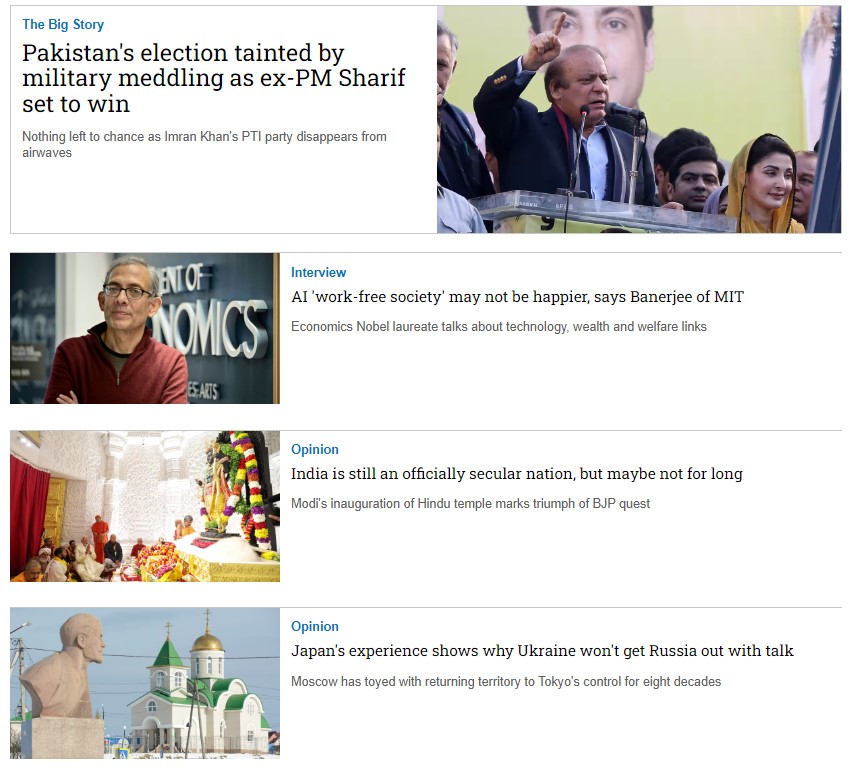Click Economics Nobel laureate summary text
Screen dimensions: 853x768
(x=498, y=326)
